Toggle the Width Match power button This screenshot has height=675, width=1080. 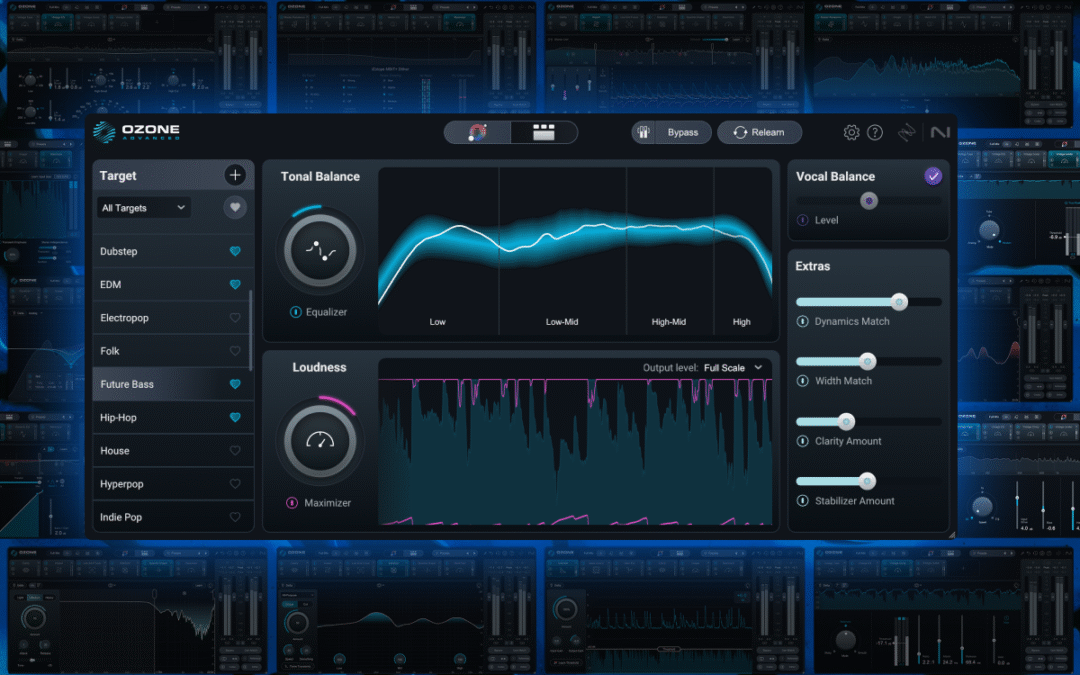[802, 381]
